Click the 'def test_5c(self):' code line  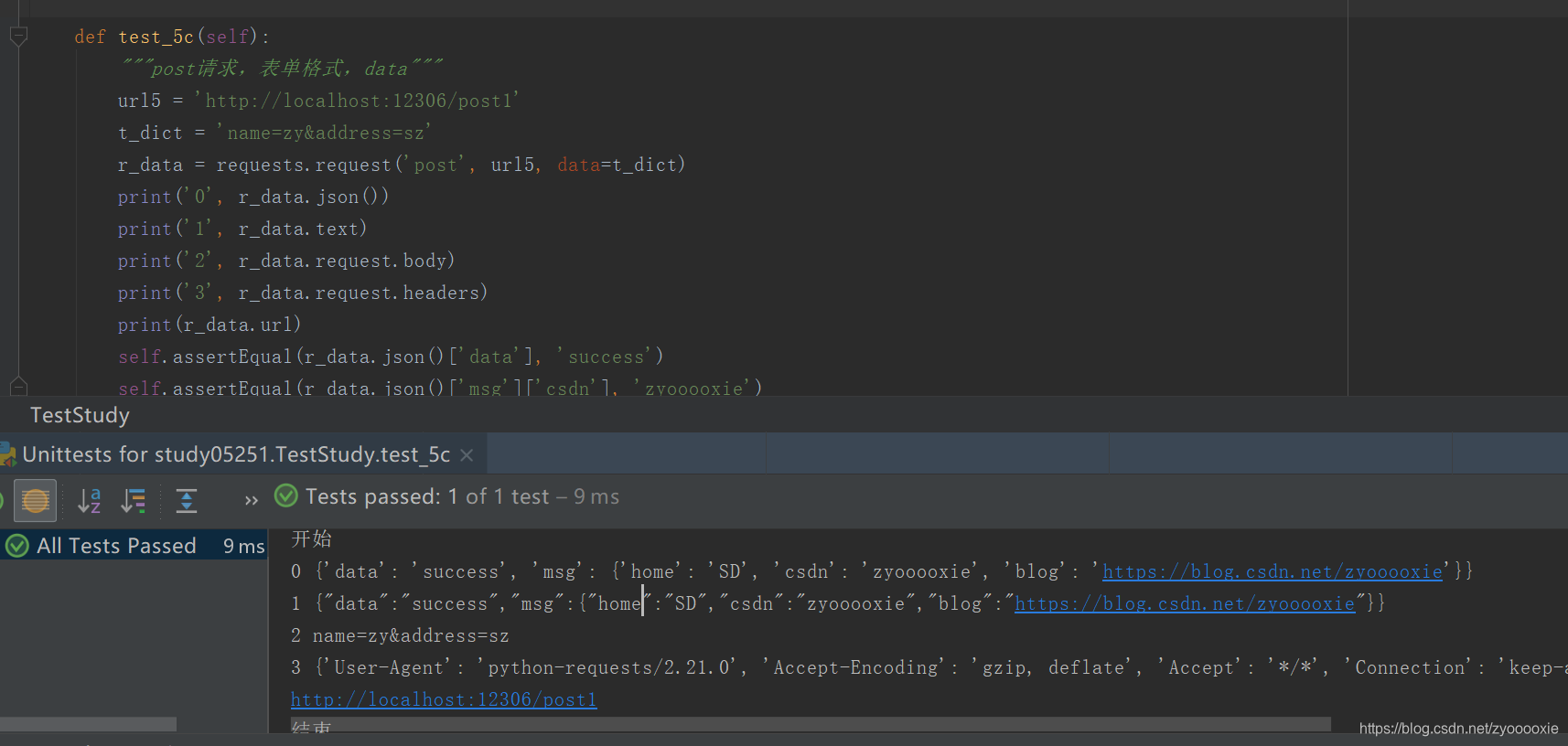point(172,37)
